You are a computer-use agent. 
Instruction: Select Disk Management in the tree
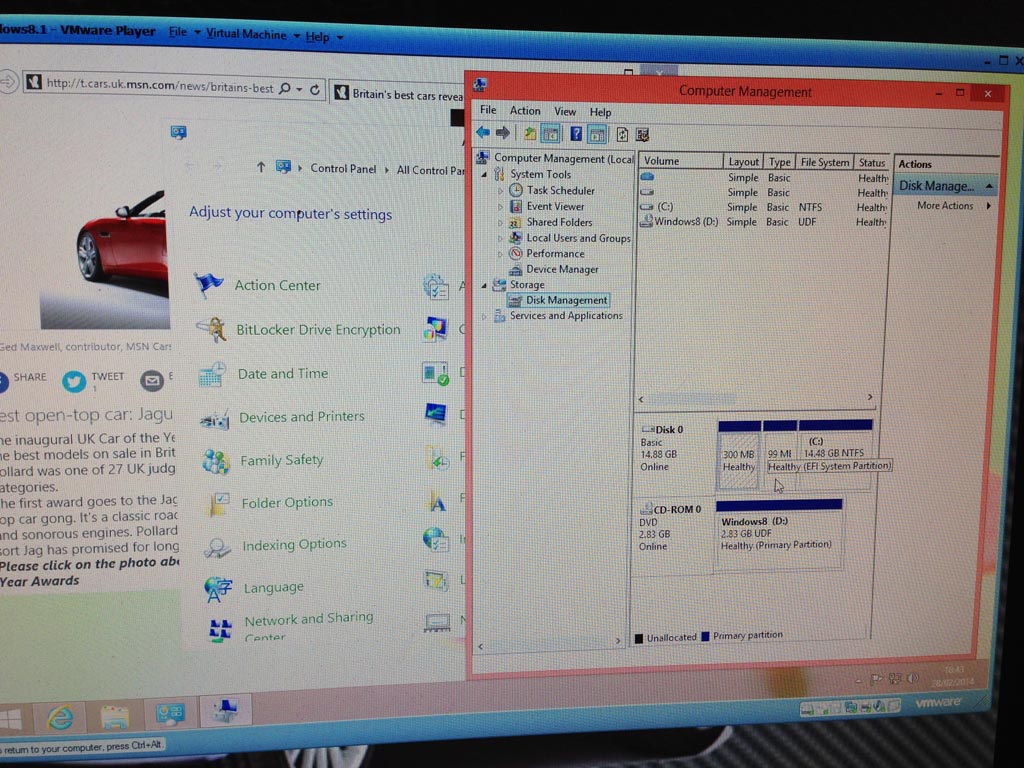tap(566, 300)
